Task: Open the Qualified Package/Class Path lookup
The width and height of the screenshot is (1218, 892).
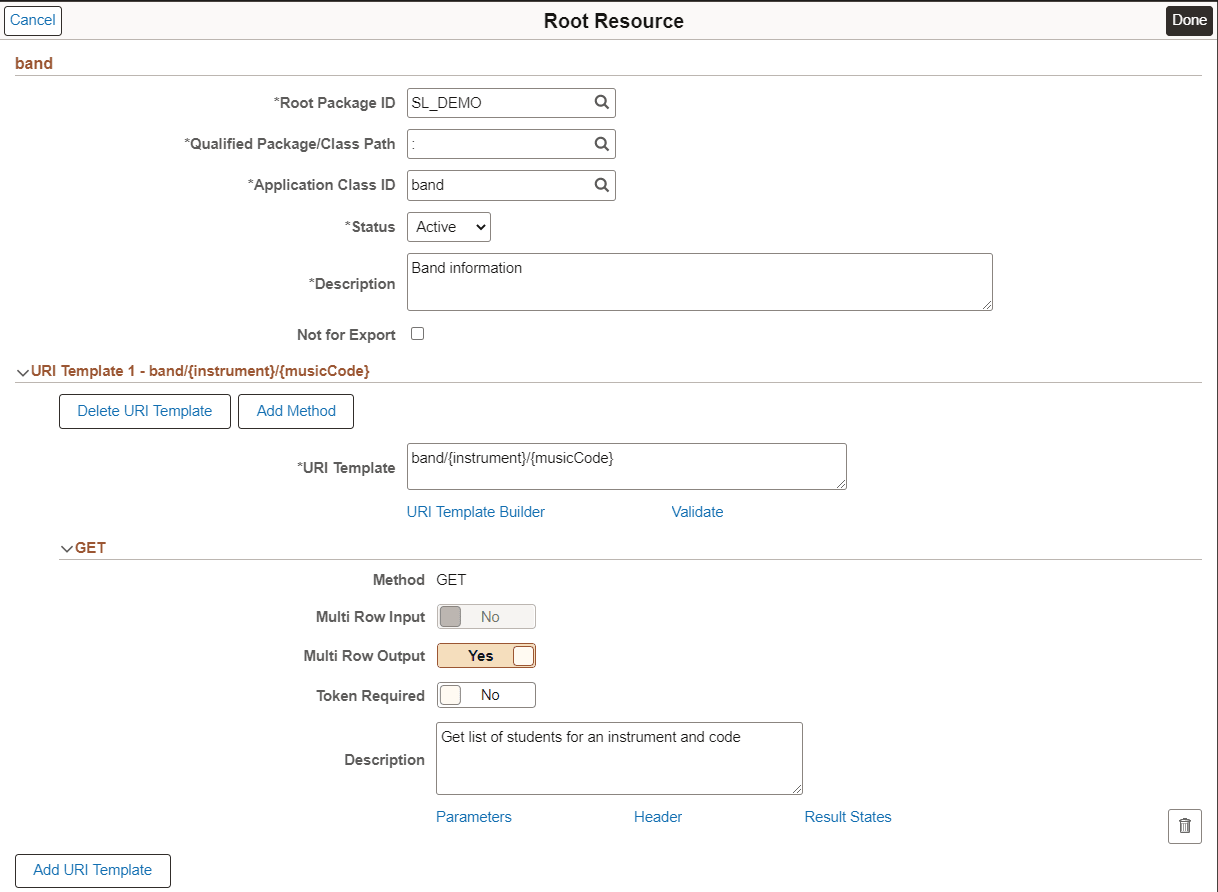Action: [x=600, y=143]
